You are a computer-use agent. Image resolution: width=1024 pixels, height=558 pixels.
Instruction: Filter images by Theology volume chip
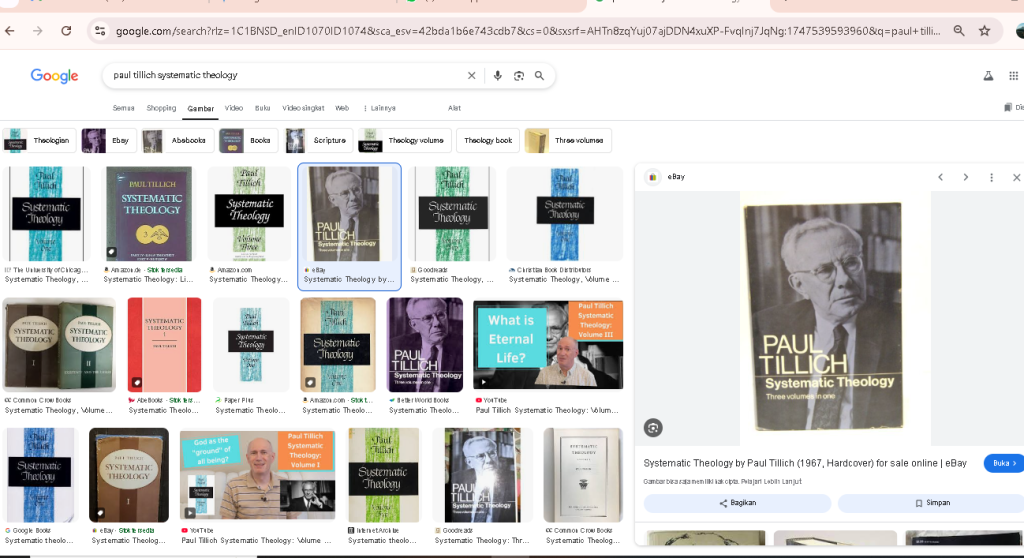point(404,140)
